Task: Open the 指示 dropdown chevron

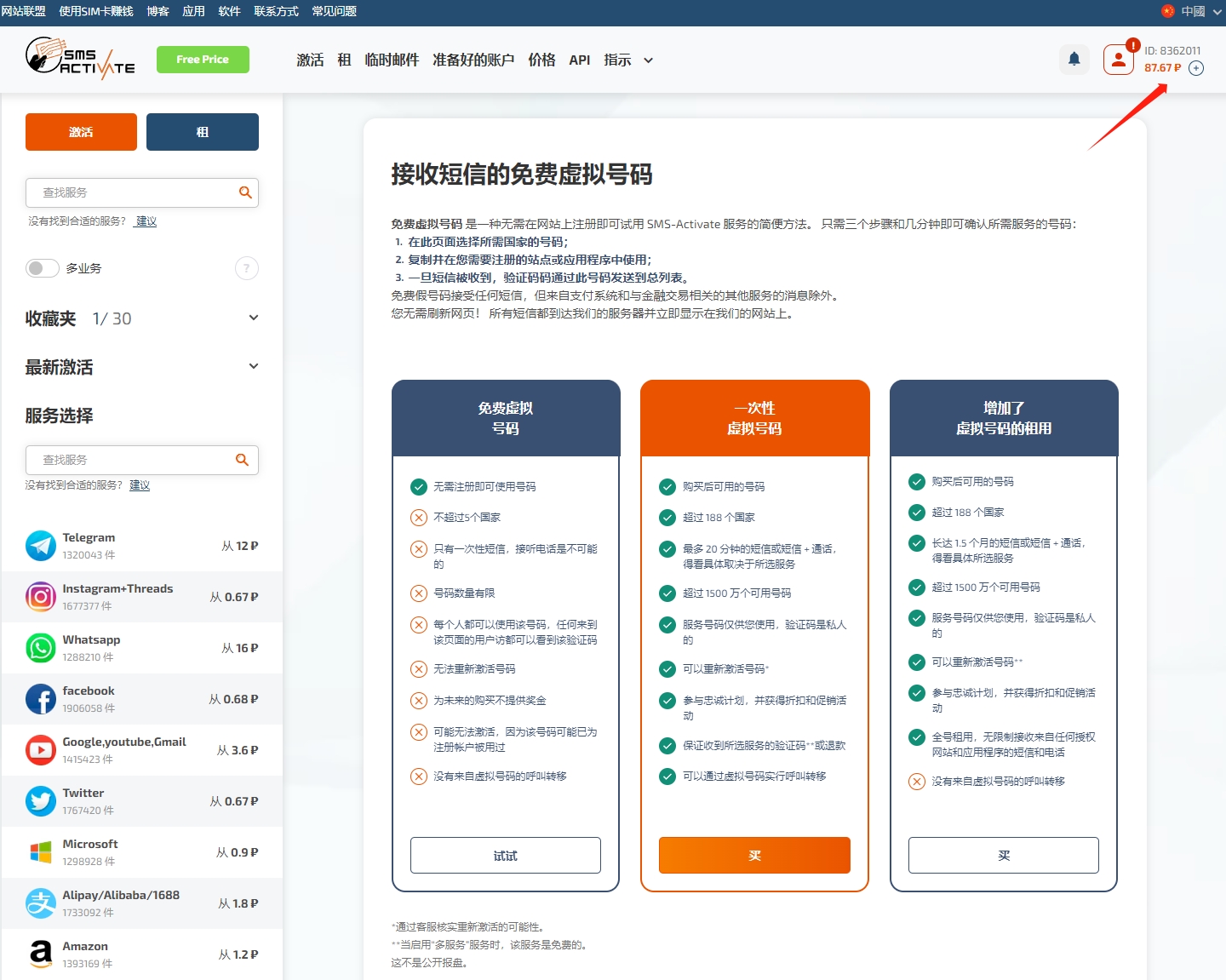Action: 648,60
